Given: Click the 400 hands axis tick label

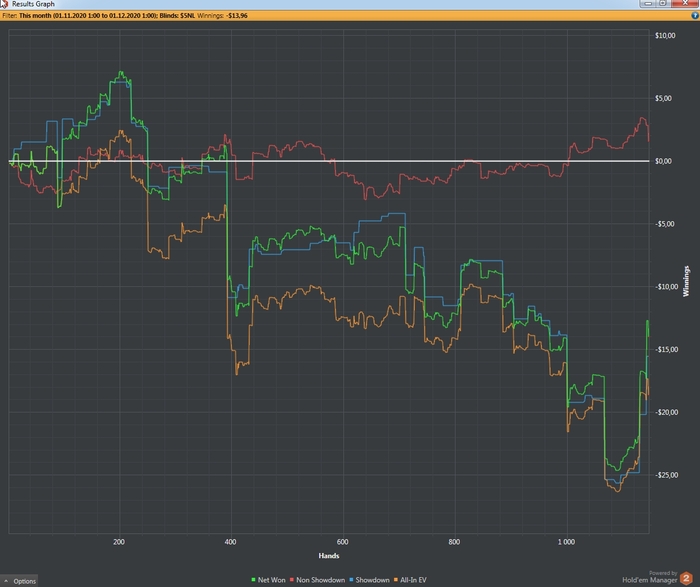Looking at the screenshot, I should [230, 542].
